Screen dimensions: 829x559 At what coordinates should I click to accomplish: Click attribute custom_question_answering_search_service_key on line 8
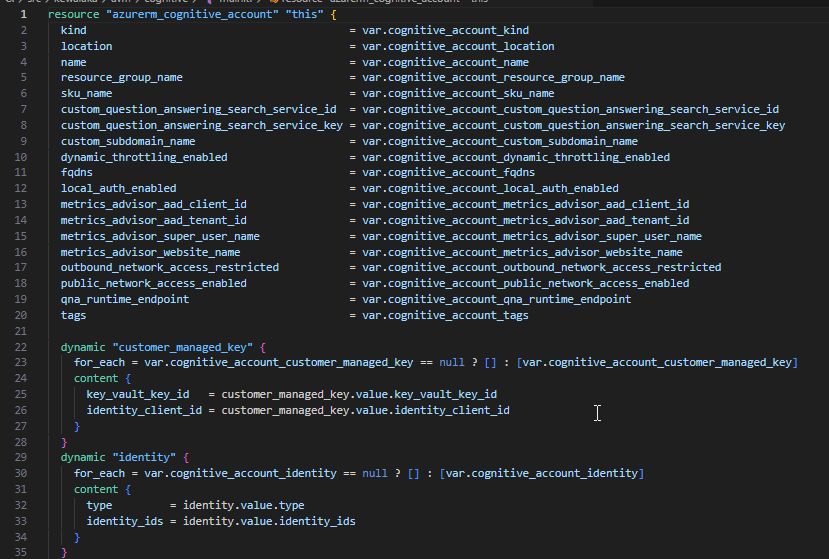pos(202,125)
